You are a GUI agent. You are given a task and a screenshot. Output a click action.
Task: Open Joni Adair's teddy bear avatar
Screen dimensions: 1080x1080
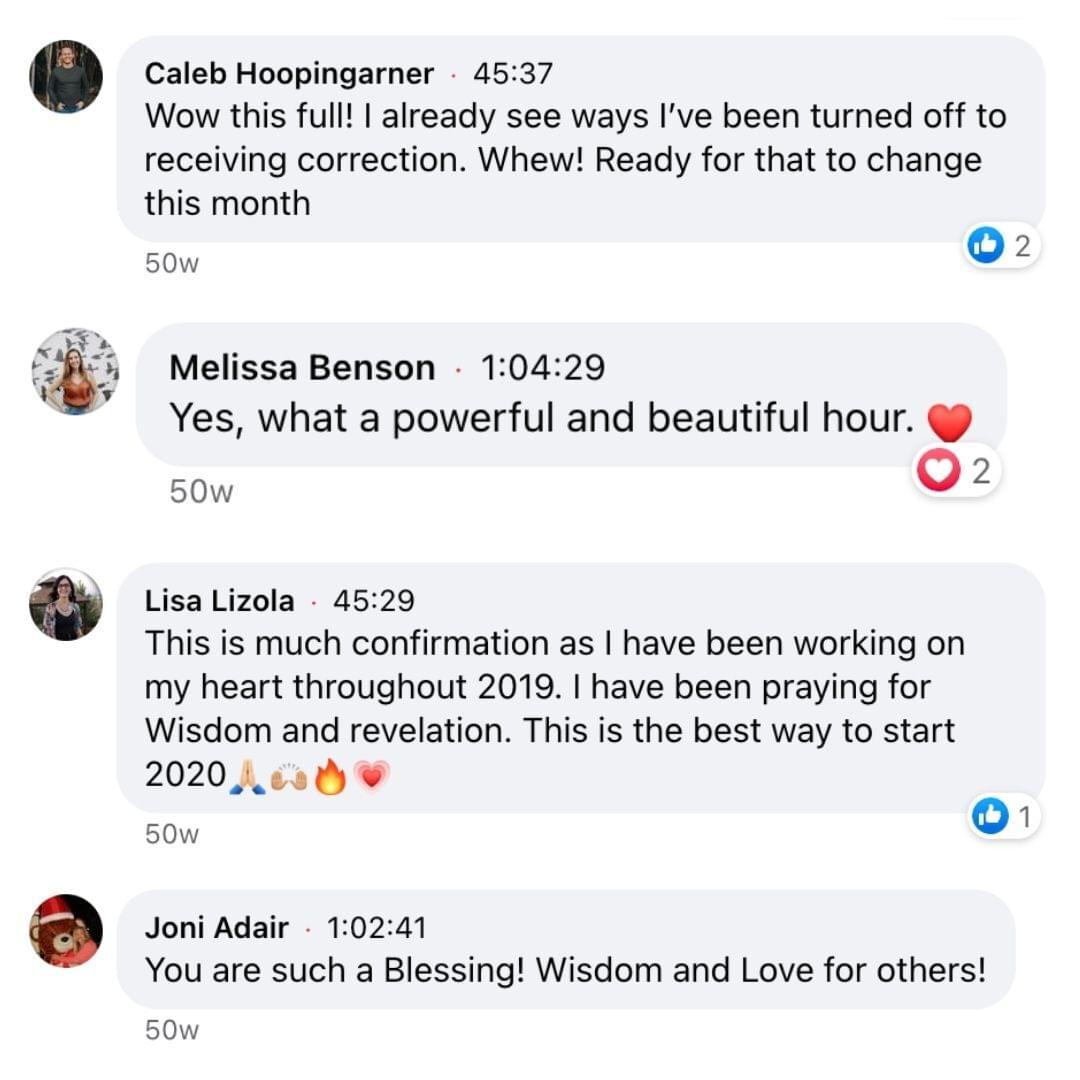pyautogui.click(x=66, y=931)
